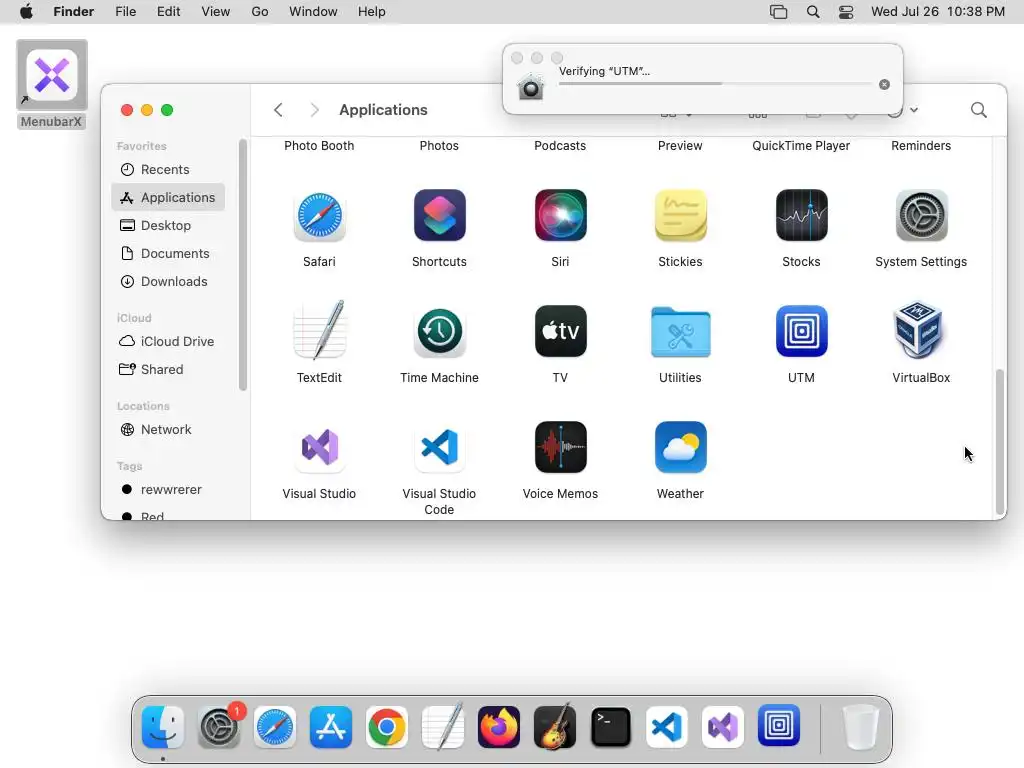Open Finder from the Dock

point(163,727)
